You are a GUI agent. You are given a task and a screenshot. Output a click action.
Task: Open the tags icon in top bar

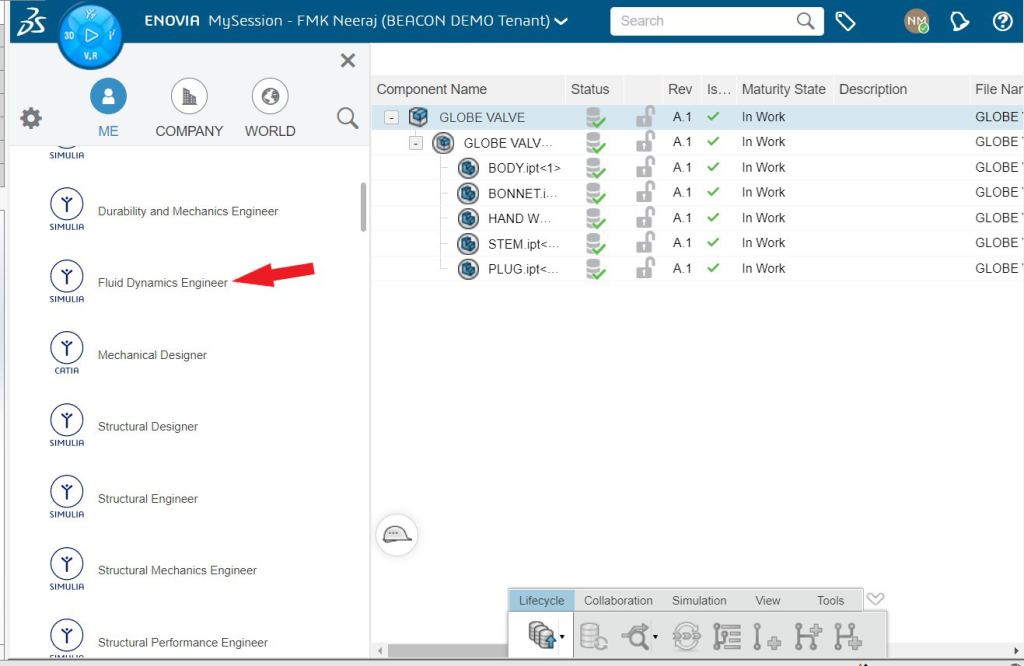tap(846, 22)
